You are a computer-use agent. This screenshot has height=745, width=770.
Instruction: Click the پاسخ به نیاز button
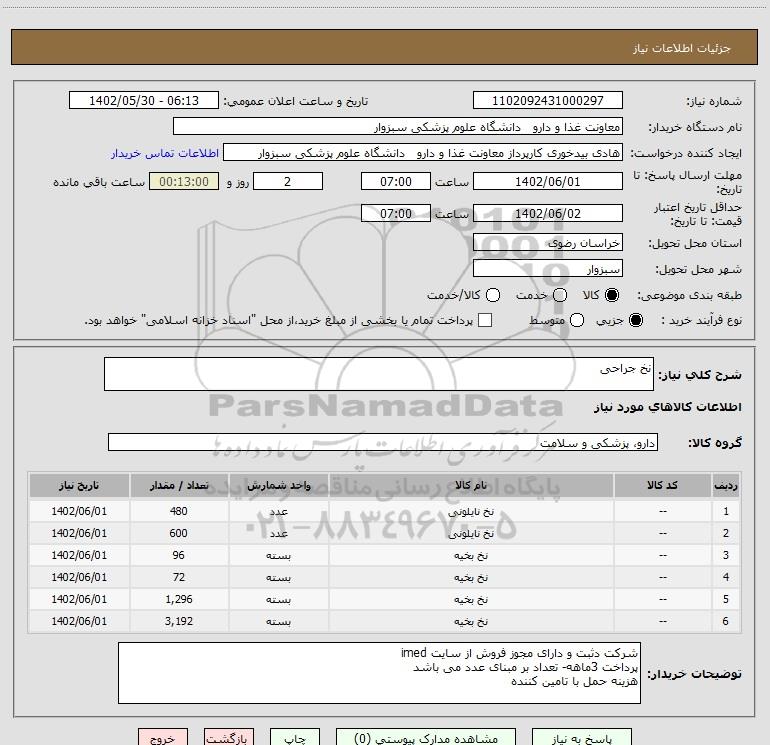click(x=581, y=738)
